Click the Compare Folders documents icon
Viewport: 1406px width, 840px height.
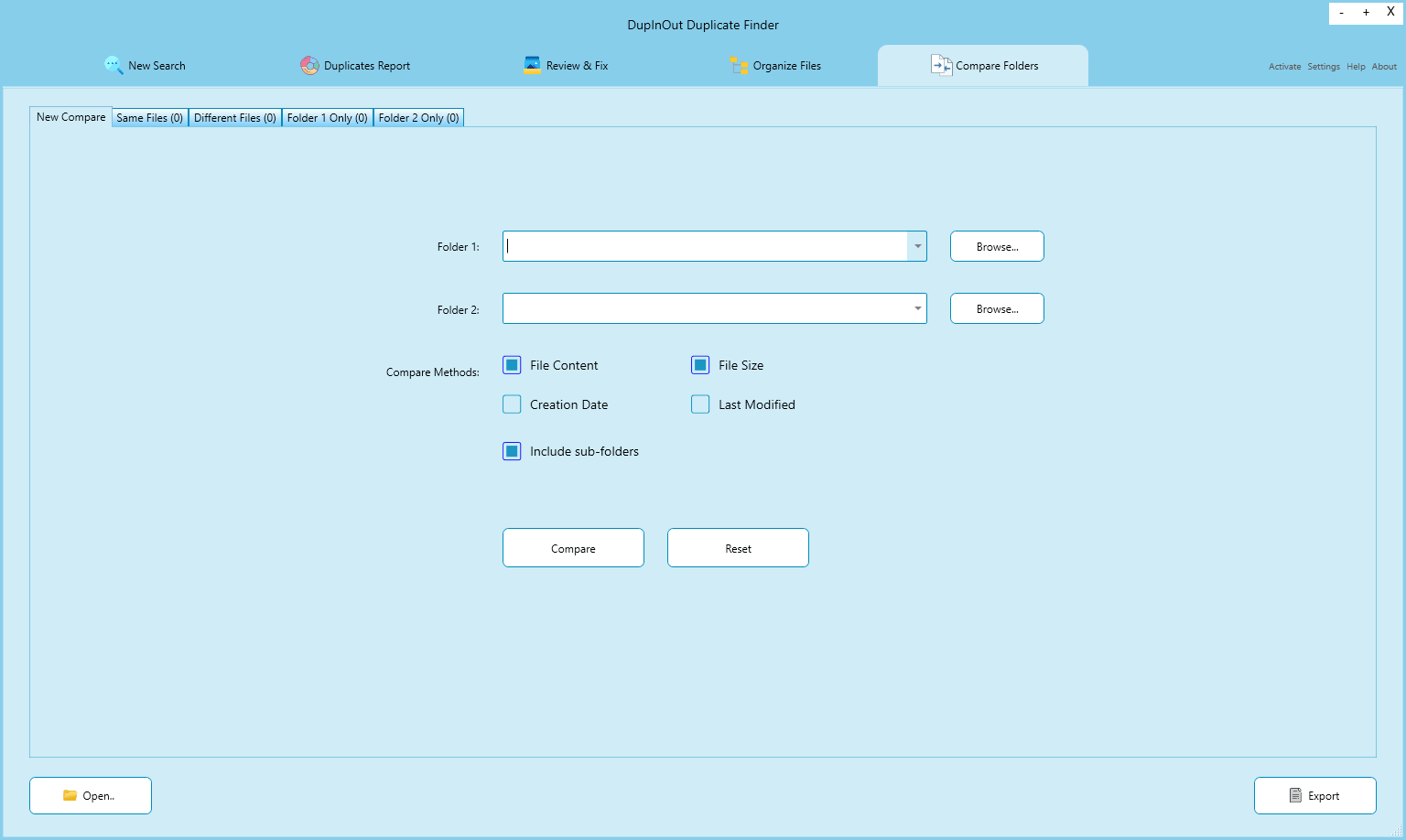tap(941, 65)
